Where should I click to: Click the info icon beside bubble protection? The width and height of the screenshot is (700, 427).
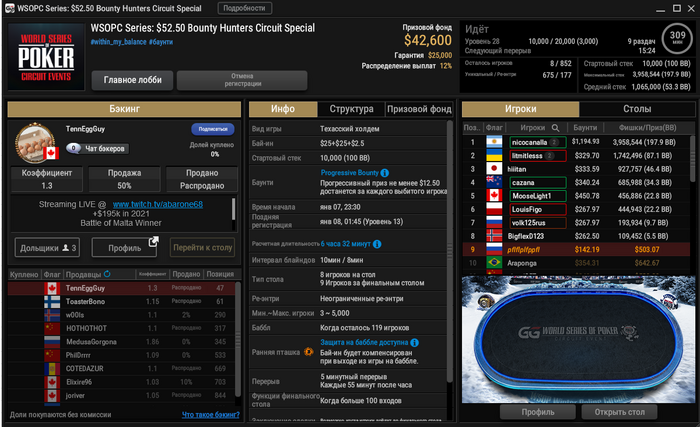[x=414, y=343]
